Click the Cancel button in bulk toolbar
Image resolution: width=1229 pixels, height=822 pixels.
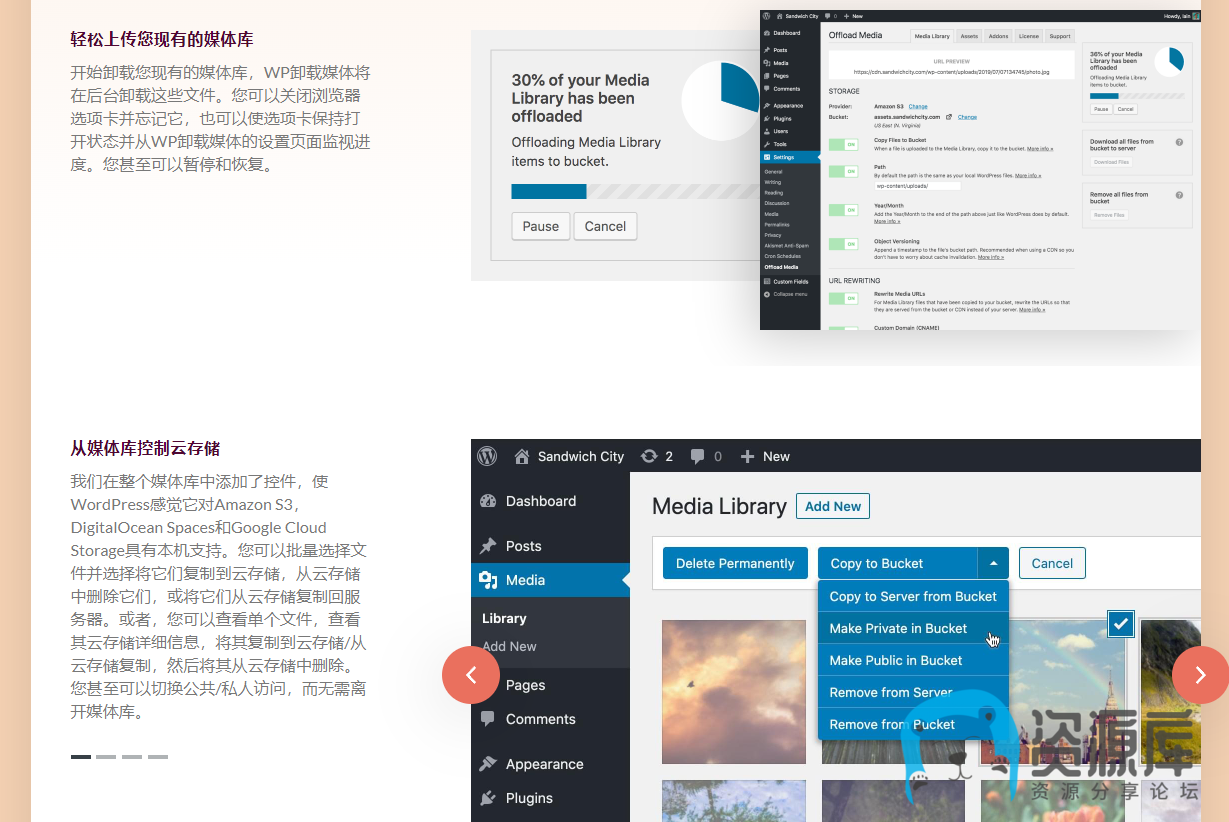pos(1051,563)
